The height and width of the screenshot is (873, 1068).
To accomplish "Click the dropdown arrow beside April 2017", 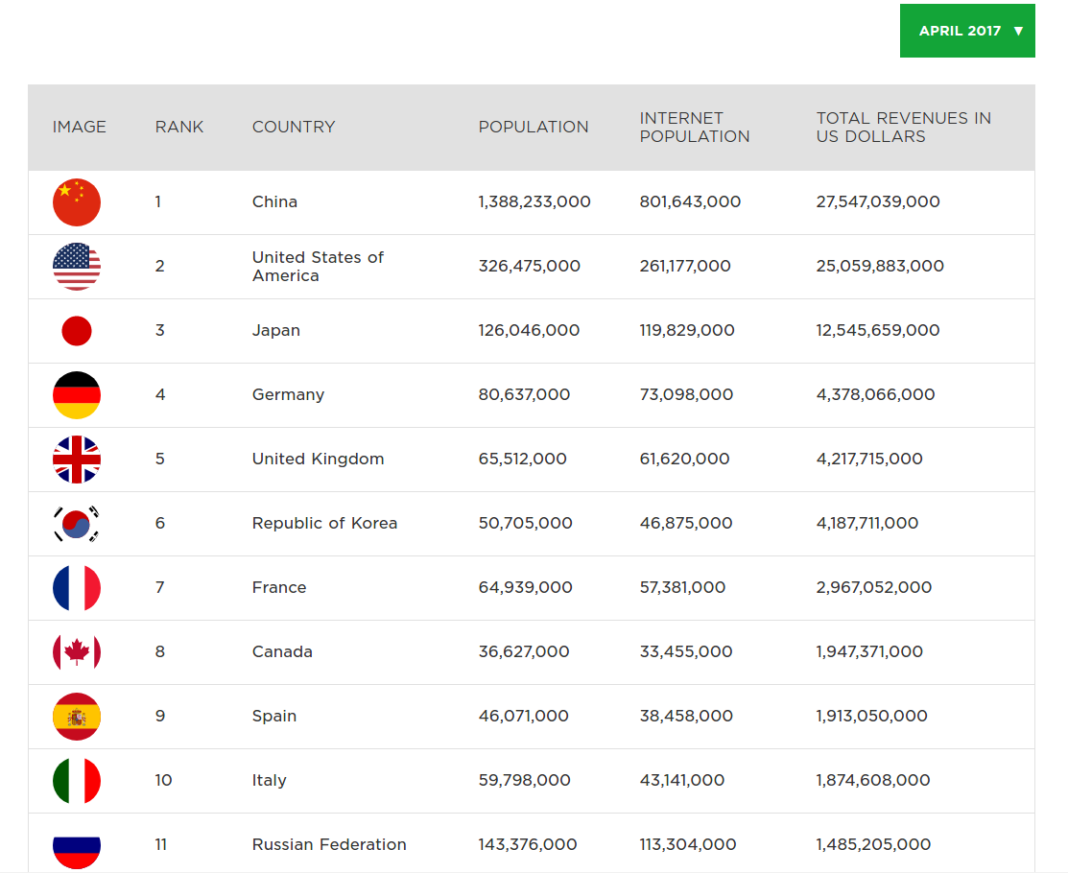I will (1018, 31).
